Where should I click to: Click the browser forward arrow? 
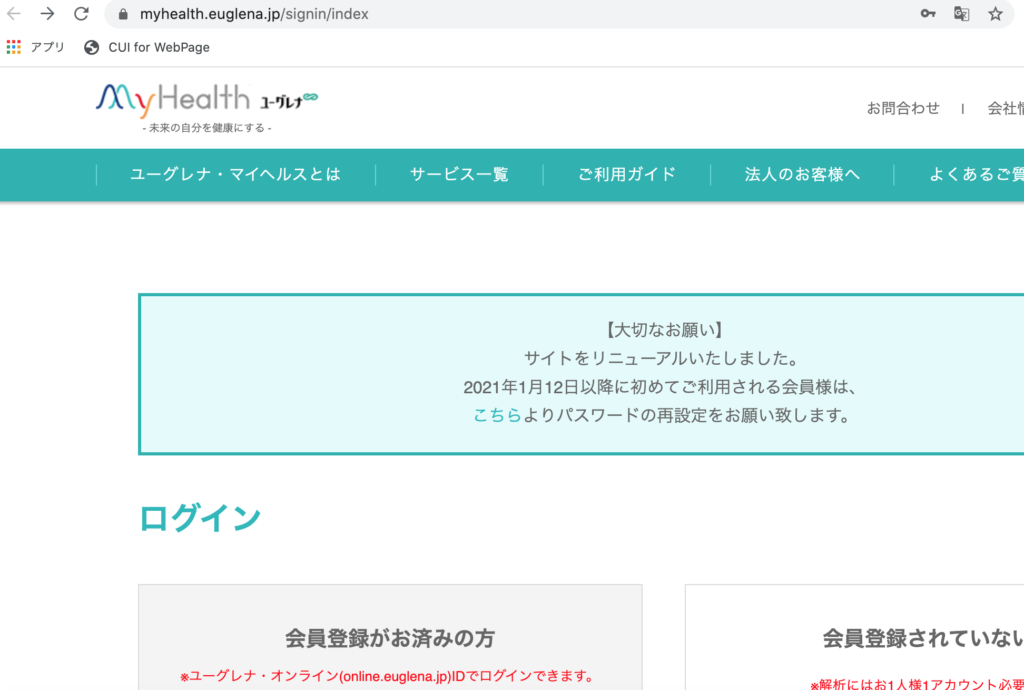click(x=47, y=14)
